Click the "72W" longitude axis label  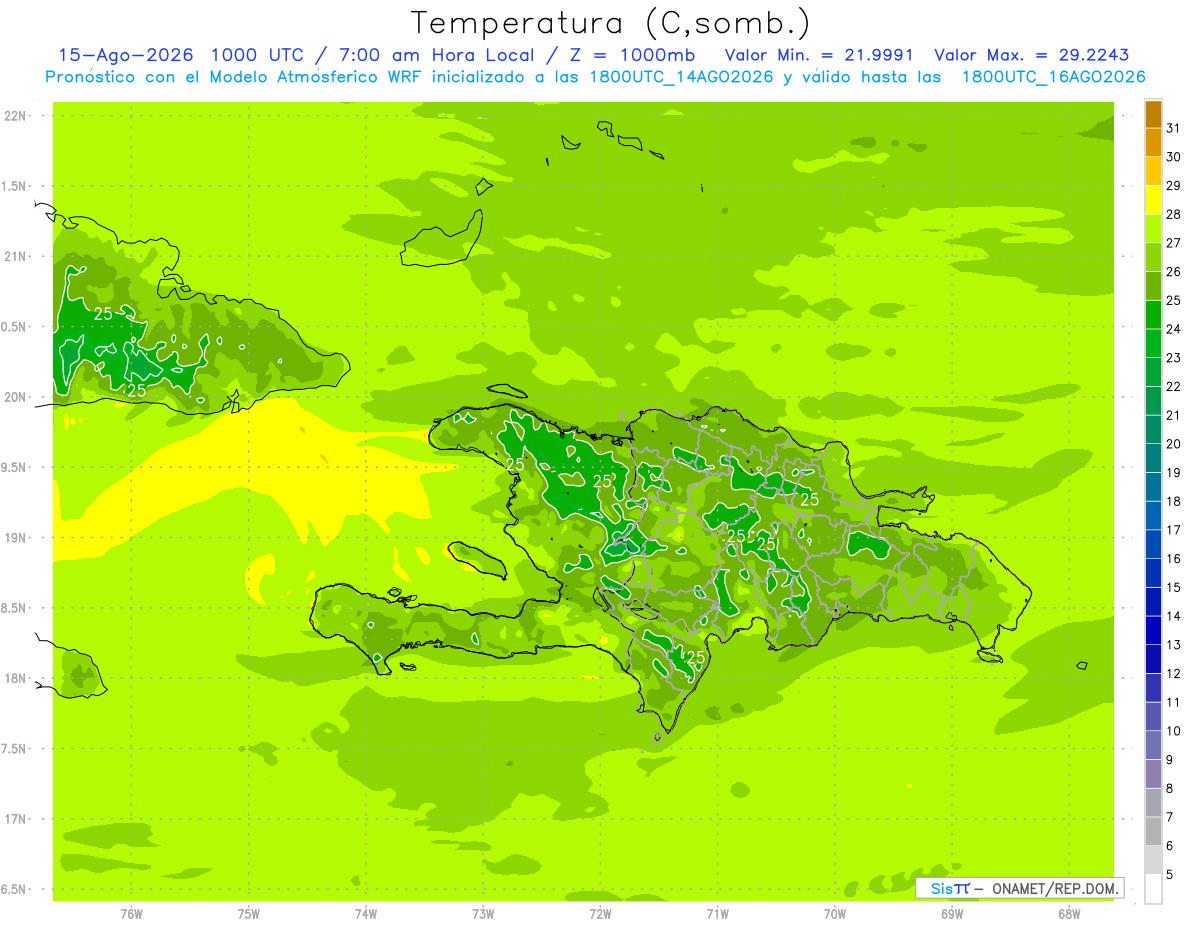pos(600,914)
